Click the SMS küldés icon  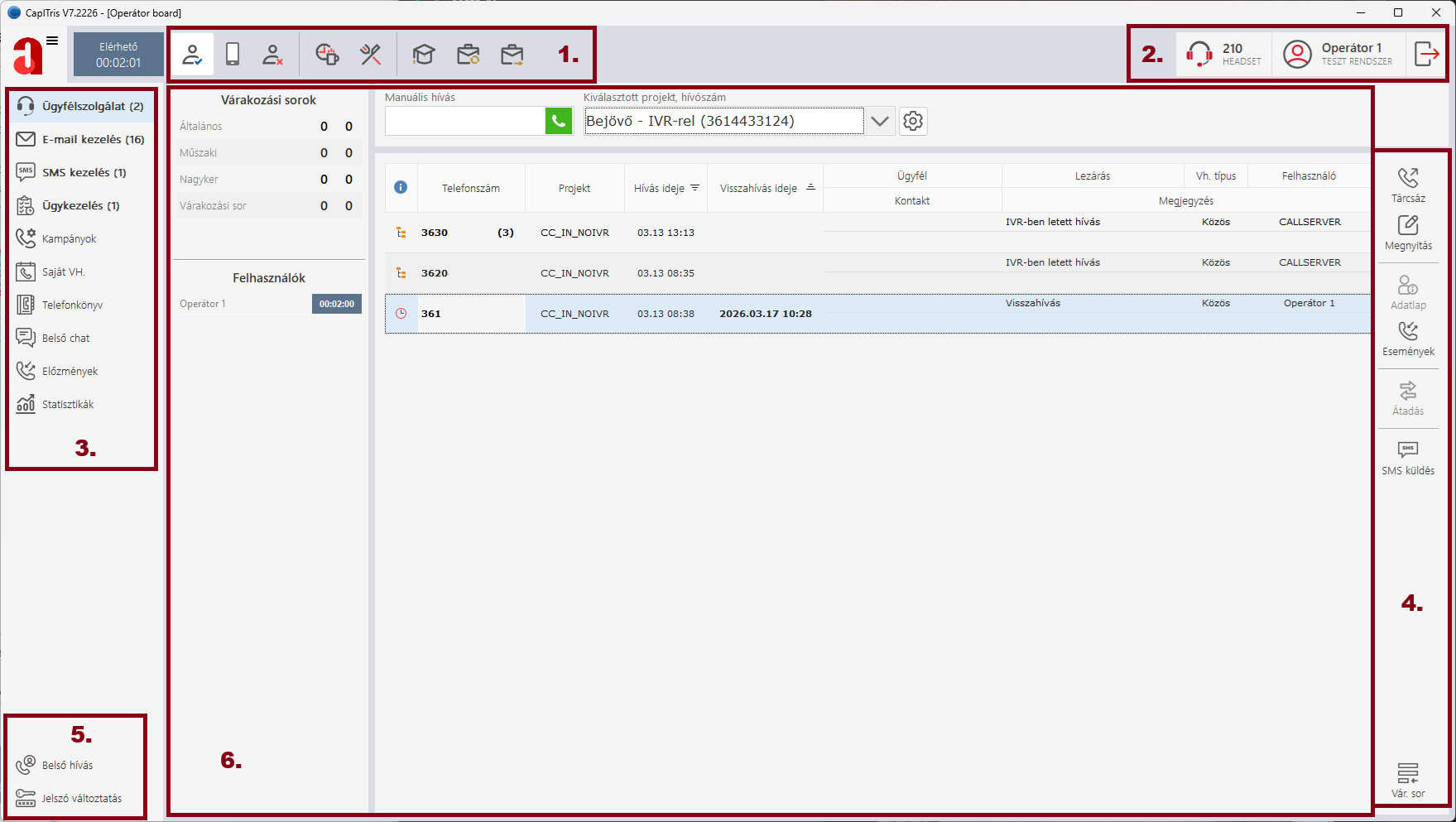click(1408, 457)
